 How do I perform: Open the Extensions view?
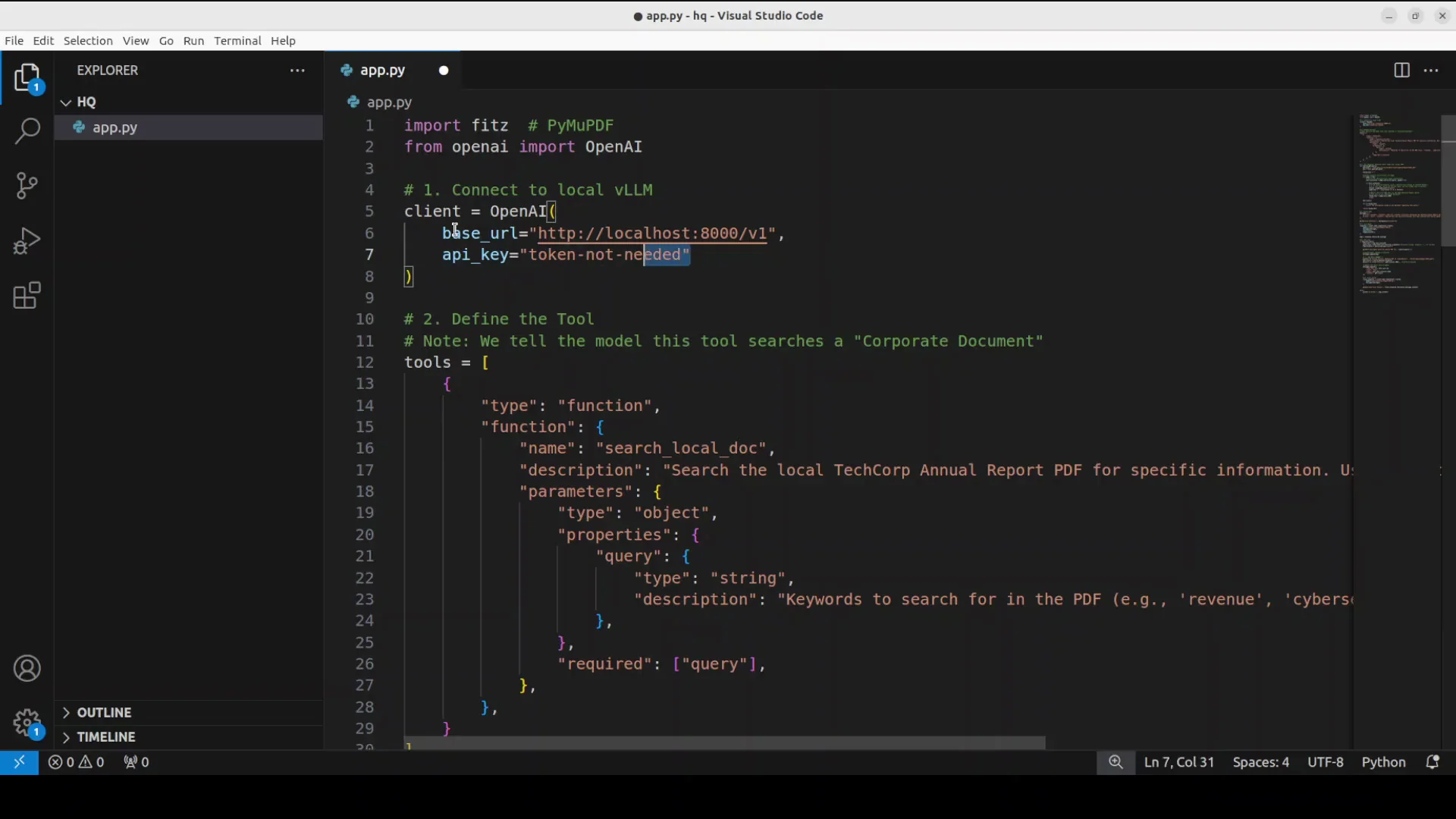(27, 296)
